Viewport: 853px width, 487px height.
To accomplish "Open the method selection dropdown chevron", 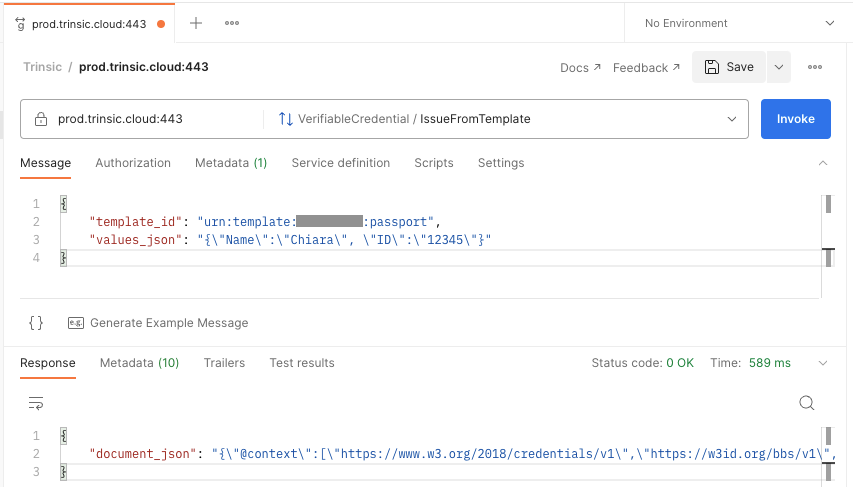I will click(x=732, y=119).
